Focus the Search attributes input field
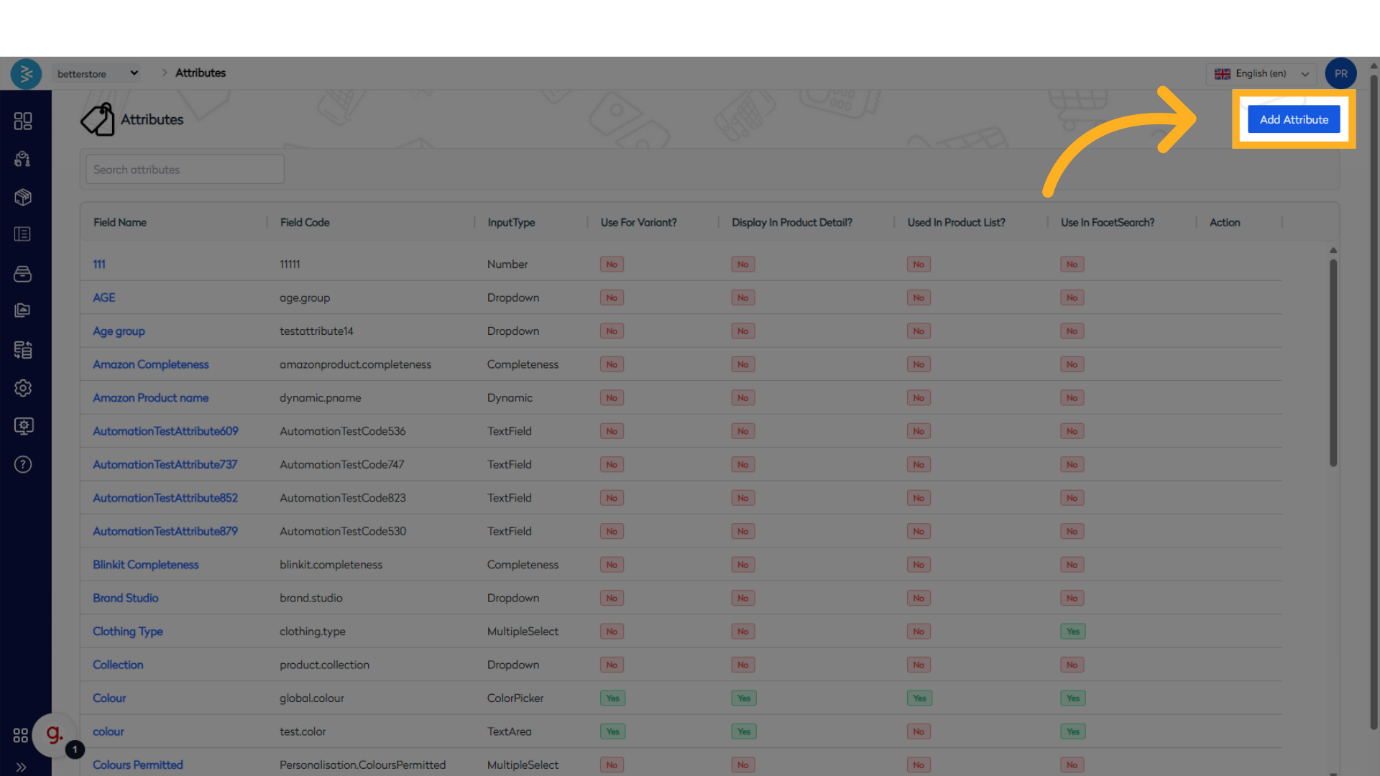 point(185,170)
